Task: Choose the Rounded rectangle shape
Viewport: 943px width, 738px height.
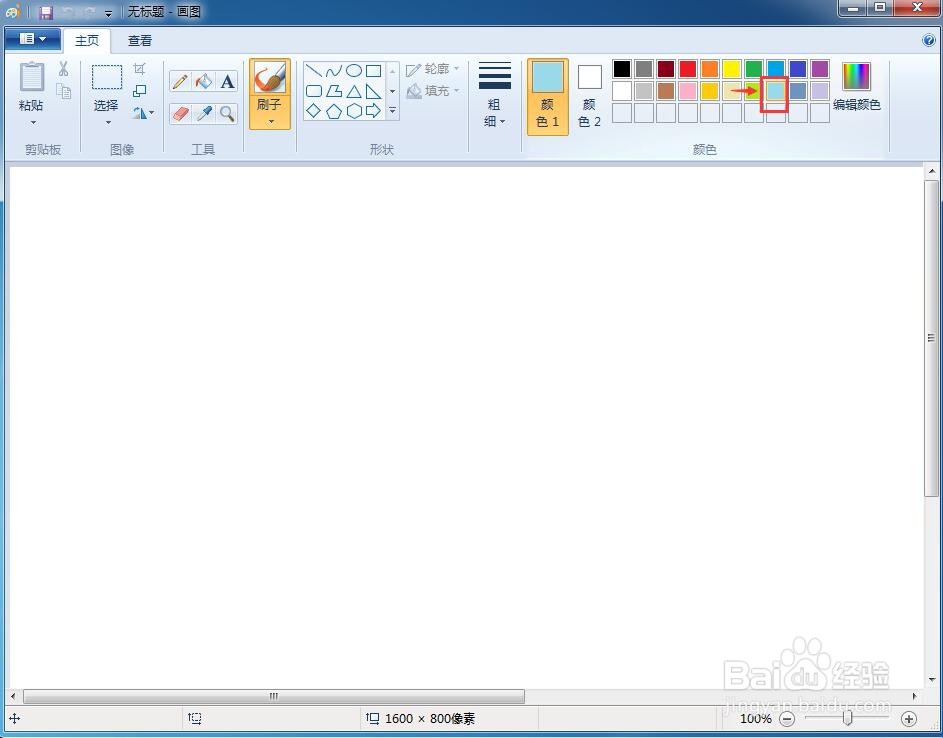Action: pyautogui.click(x=313, y=91)
